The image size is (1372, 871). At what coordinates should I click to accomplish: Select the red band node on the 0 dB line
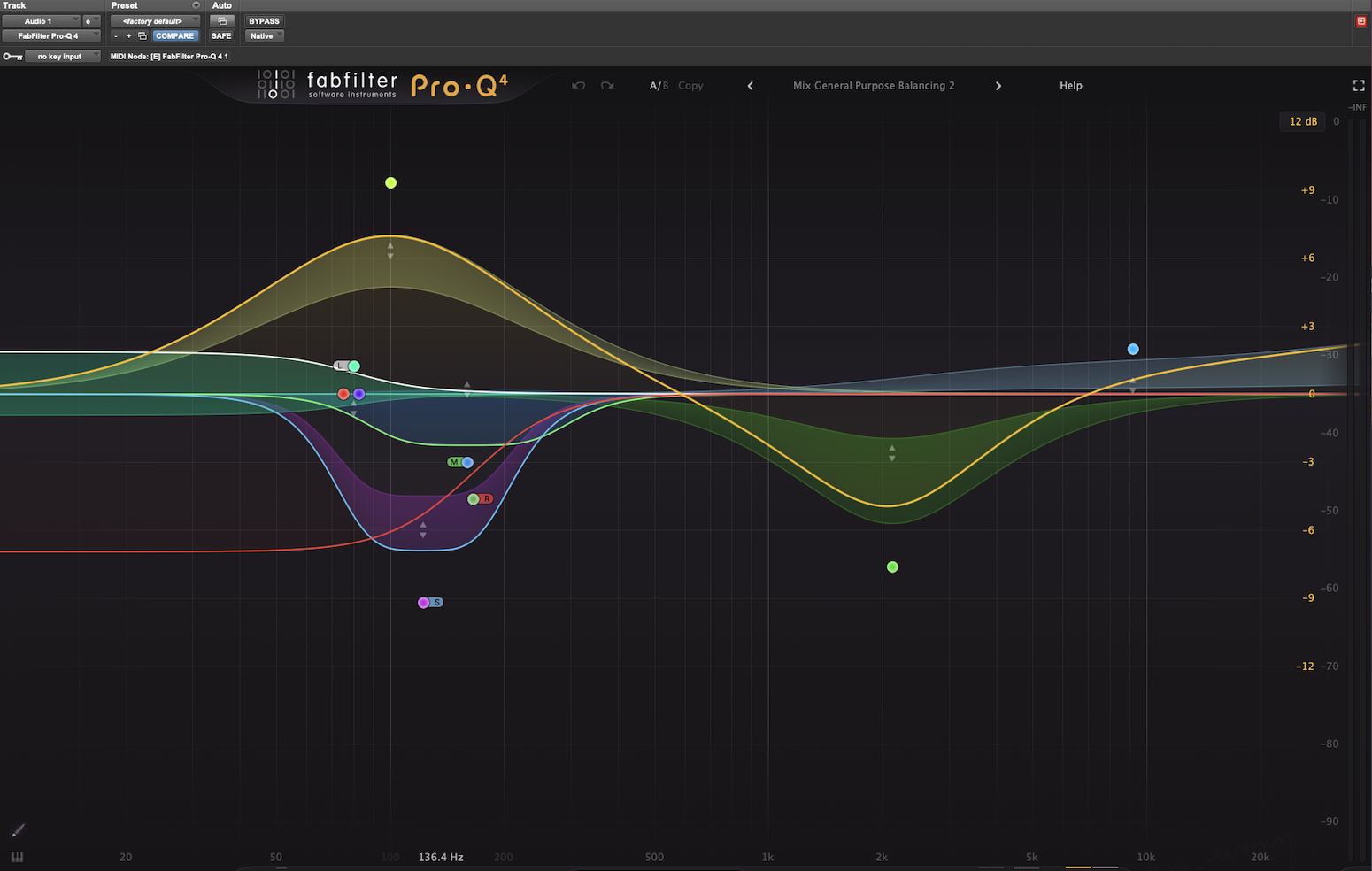(x=343, y=394)
